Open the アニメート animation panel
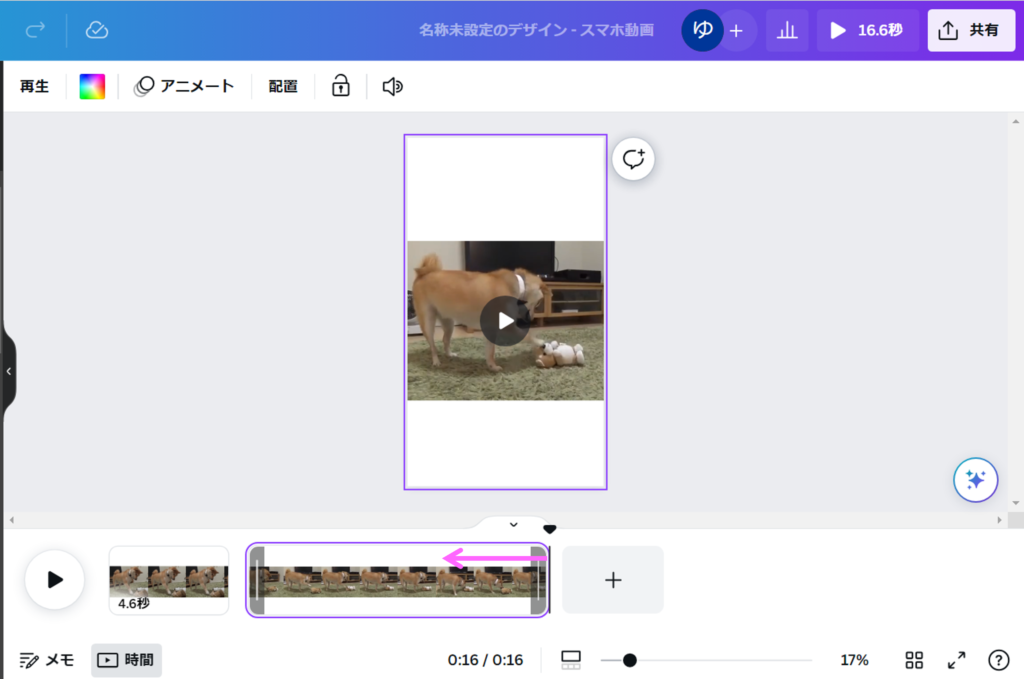Viewport: 1024px width, 679px height. click(184, 87)
